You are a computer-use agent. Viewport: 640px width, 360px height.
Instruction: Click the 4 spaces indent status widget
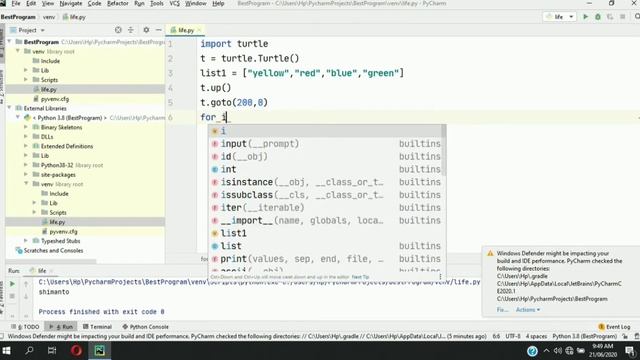point(536,336)
